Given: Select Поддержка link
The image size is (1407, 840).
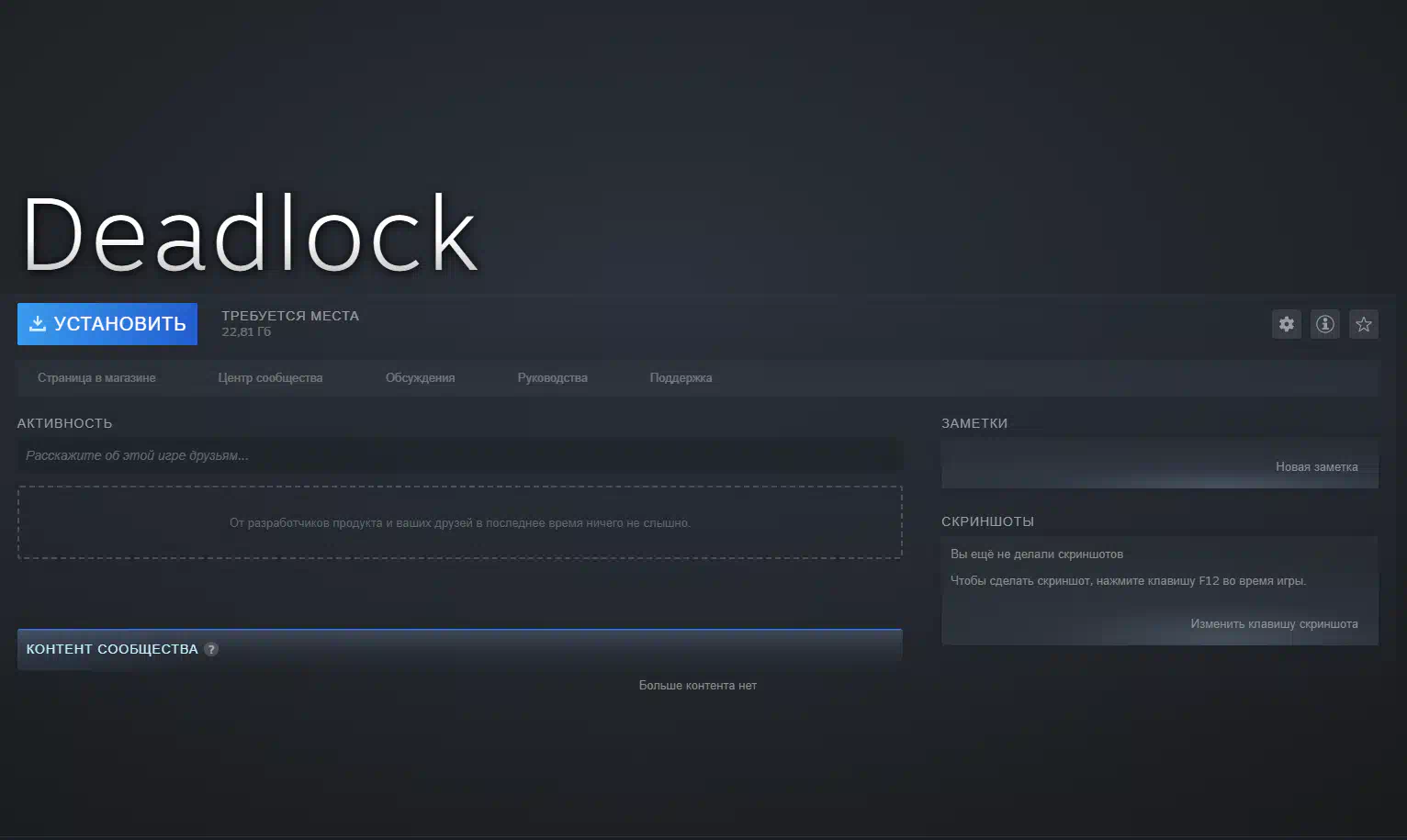Looking at the screenshot, I should 681,378.
